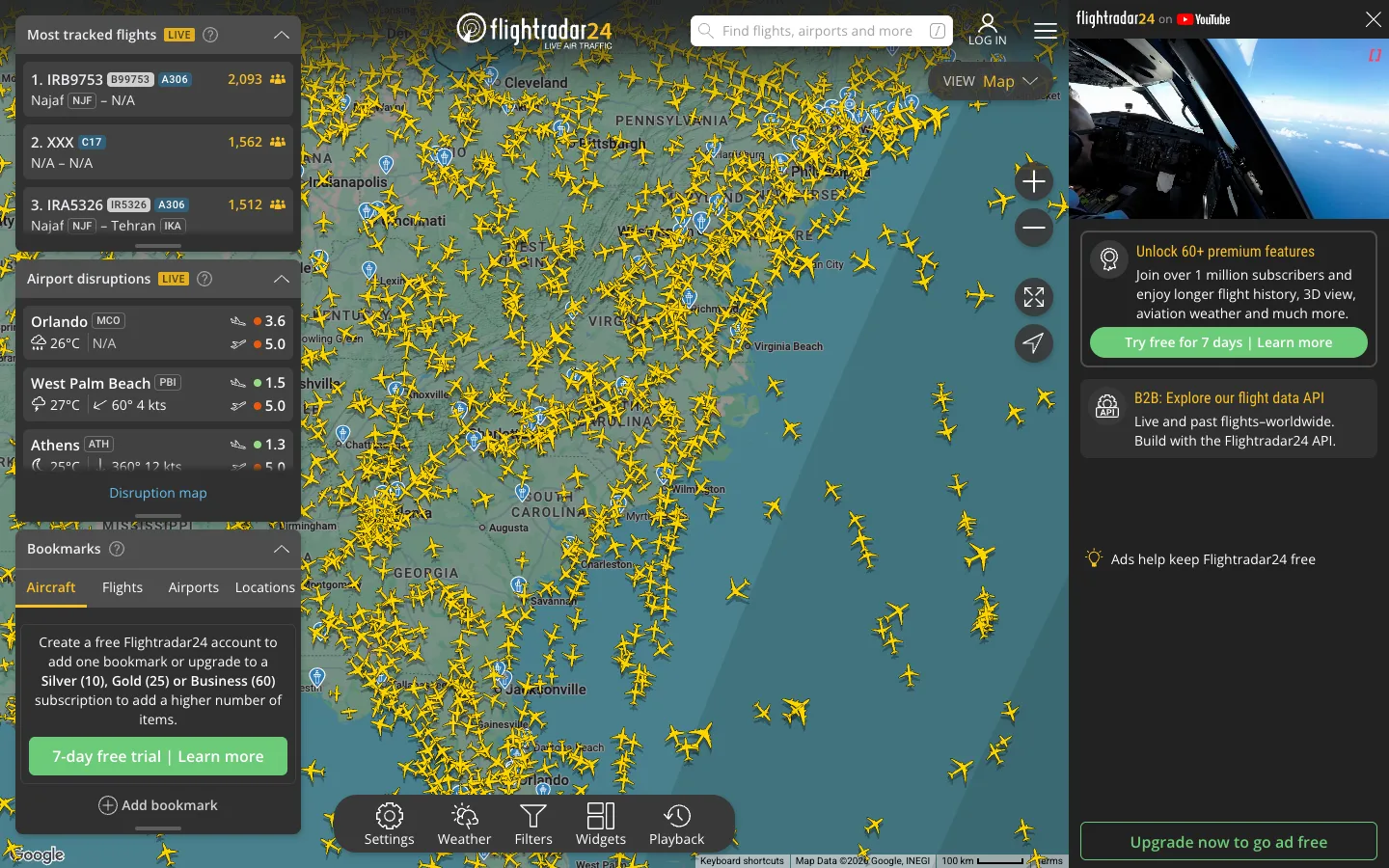Click the Tehran IKA airport code badge
The image size is (1389, 868).
pos(173,226)
